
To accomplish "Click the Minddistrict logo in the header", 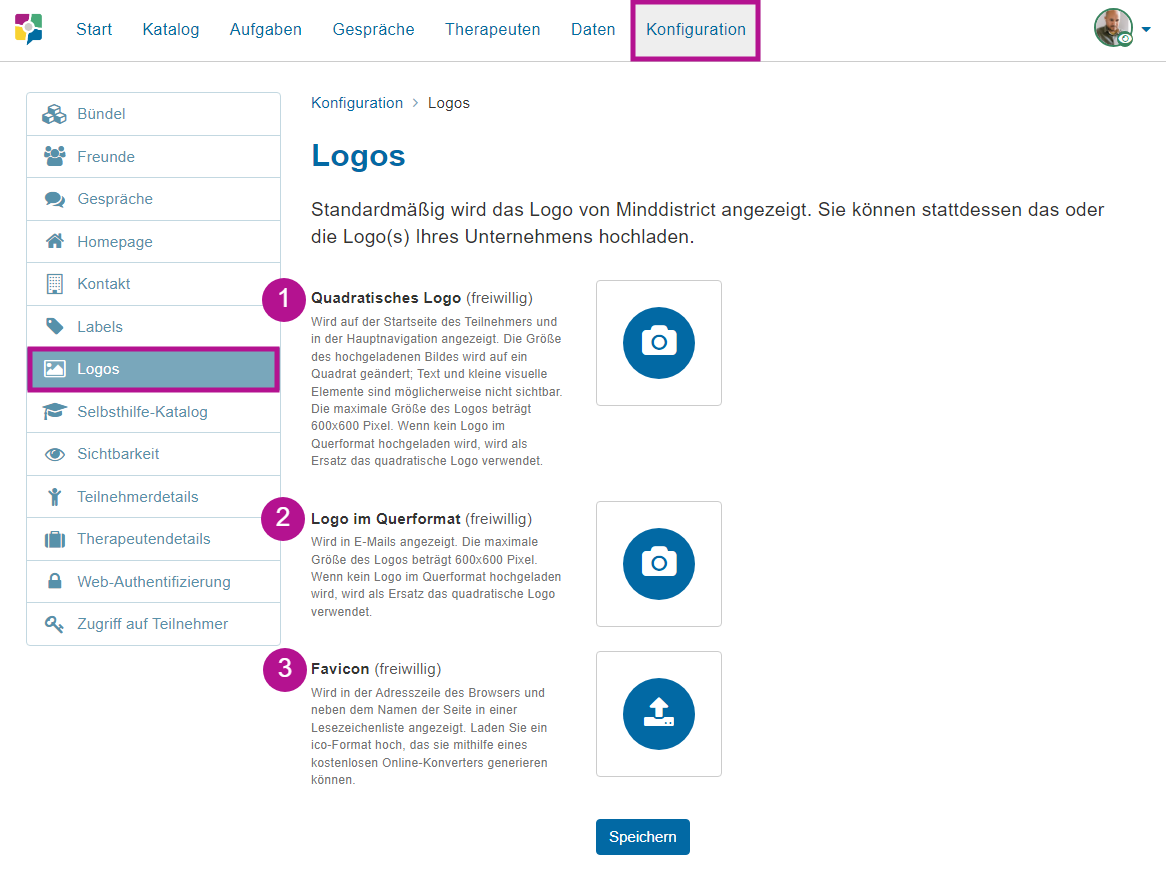I will [x=29, y=29].
